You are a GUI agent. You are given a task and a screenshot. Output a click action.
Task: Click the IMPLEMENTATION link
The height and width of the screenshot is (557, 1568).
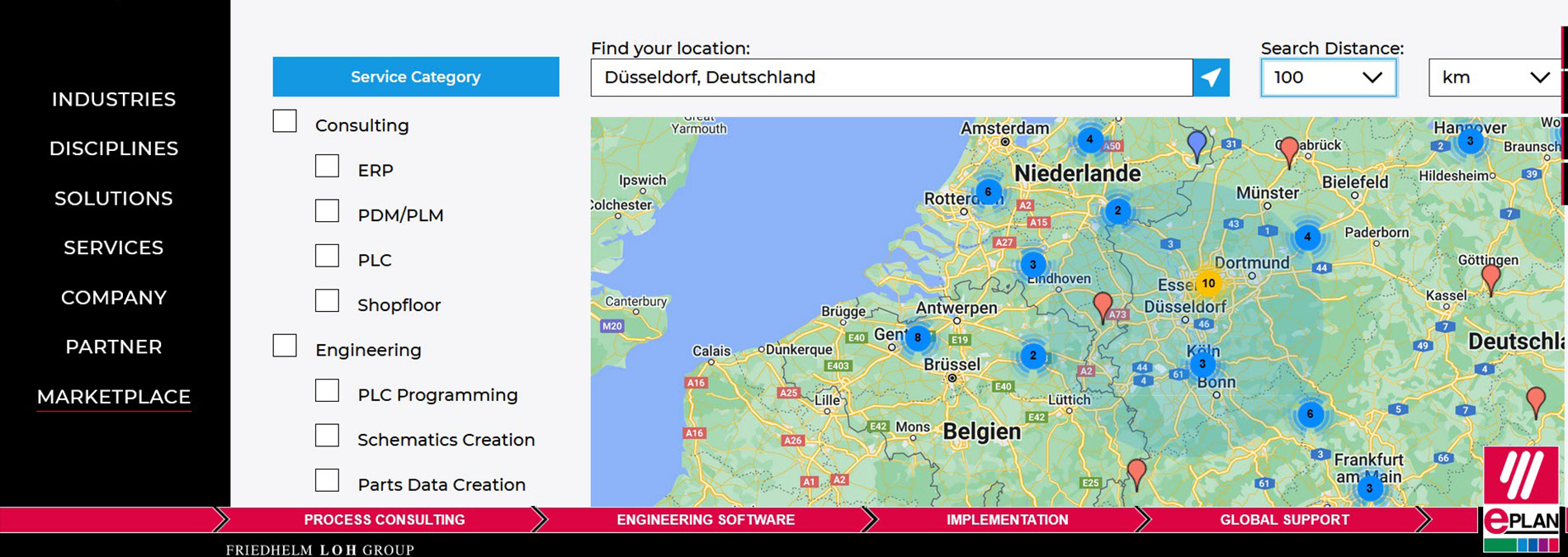pos(1007,520)
